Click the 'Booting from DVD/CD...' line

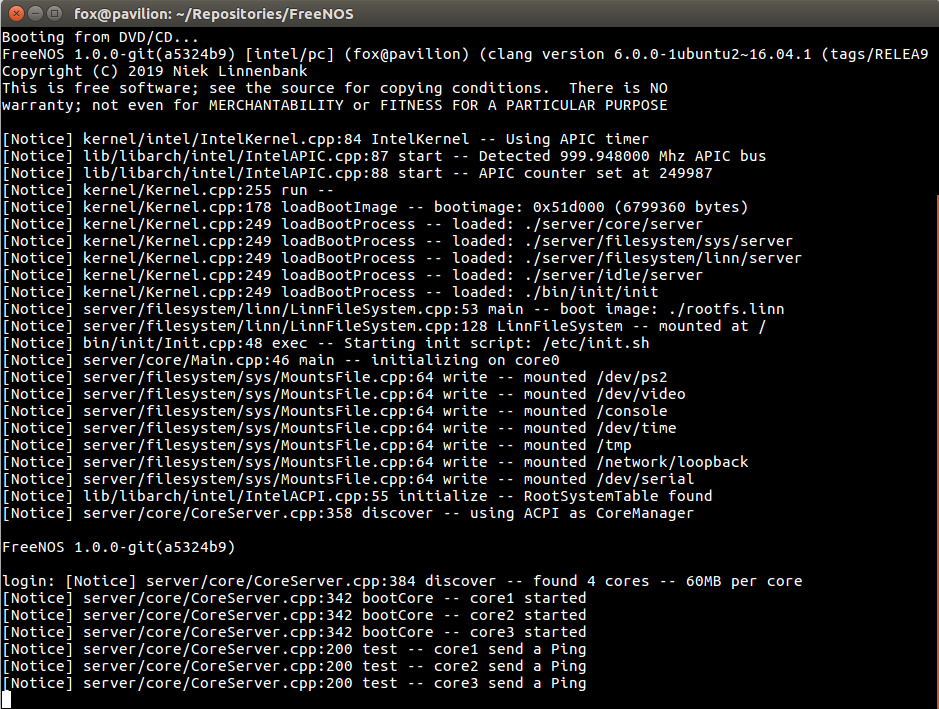click(x=88, y=37)
